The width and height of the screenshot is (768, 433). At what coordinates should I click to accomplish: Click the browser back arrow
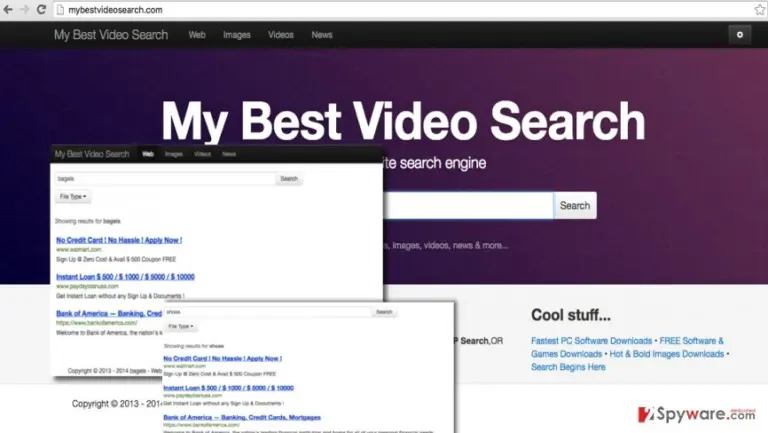8,10
